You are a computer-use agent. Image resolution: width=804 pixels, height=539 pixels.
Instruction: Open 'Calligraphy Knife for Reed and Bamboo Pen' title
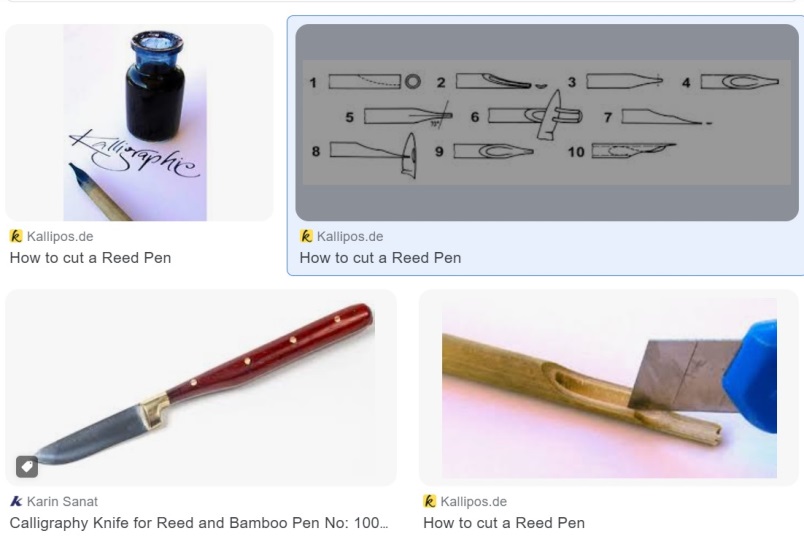pos(199,523)
